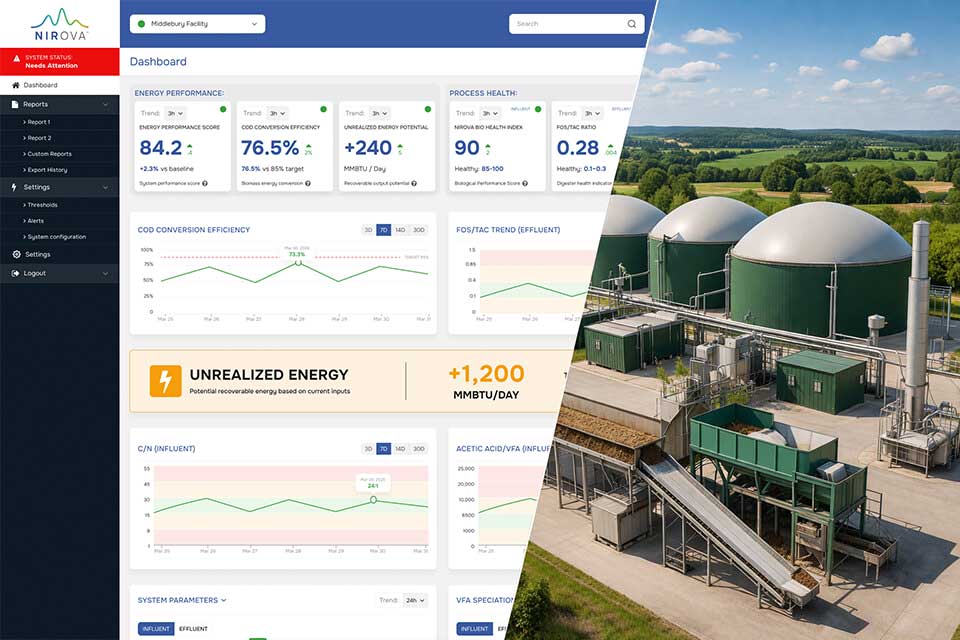Click the green status dot on Nirova Bio Health Index card
The image size is (960, 640).
click(538, 109)
